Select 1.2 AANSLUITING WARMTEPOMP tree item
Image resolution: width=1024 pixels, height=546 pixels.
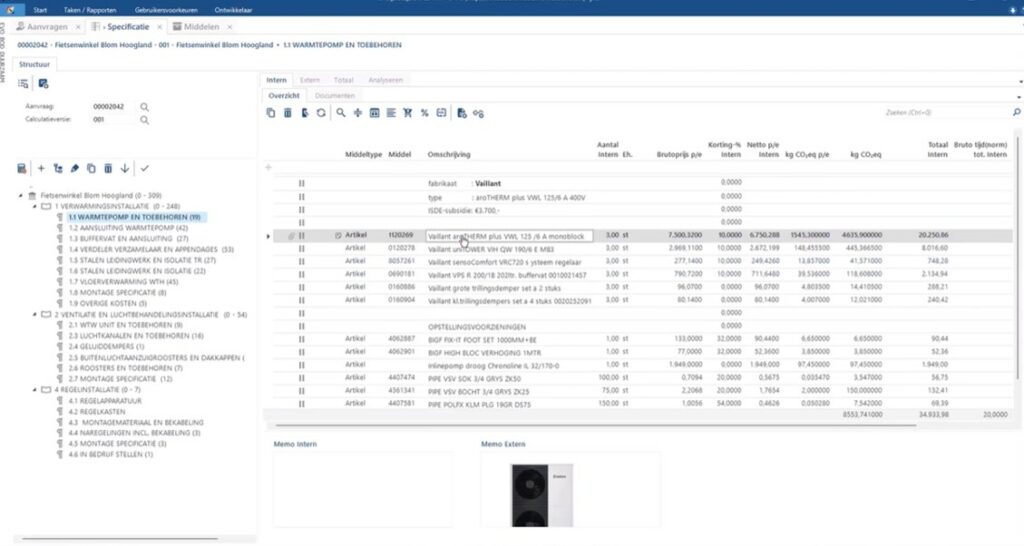pyautogui.click(x=128, y=228)
